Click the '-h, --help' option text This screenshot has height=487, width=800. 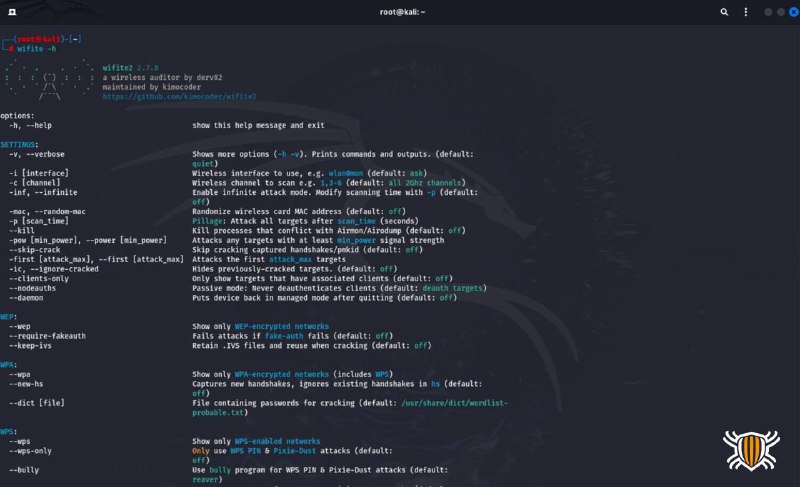(31, 125)
